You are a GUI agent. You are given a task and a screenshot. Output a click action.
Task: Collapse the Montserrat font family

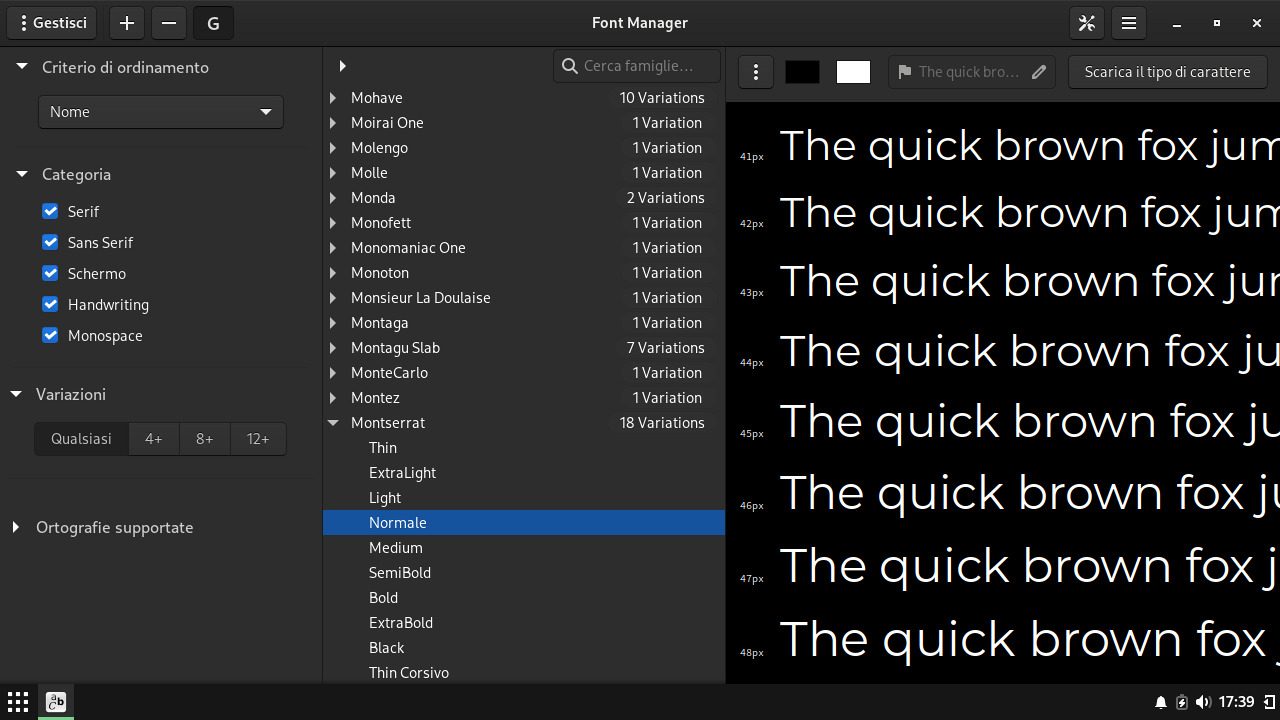click(333, 423)
